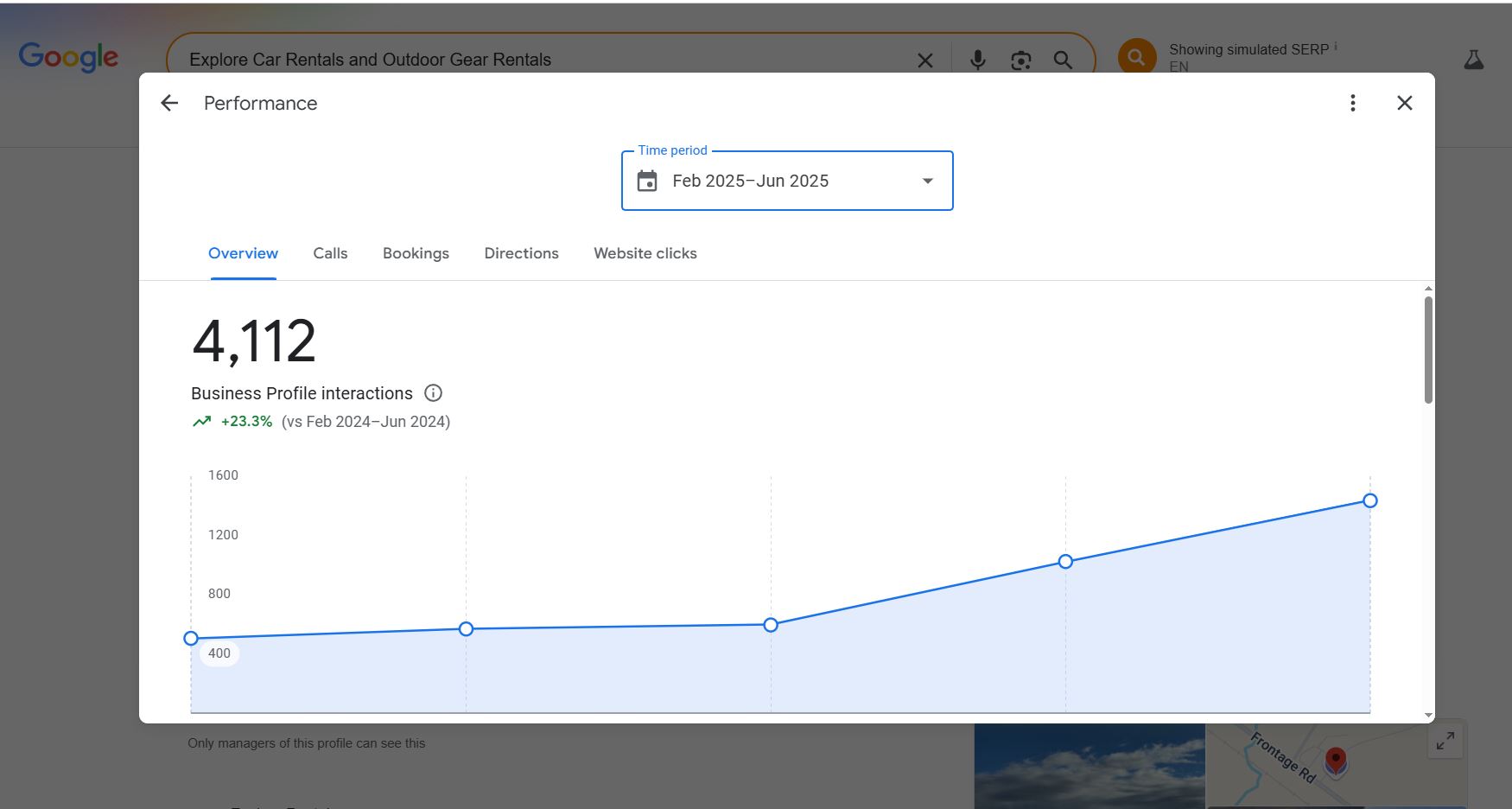Open Google Lens image search

(x=1020, y=61)
